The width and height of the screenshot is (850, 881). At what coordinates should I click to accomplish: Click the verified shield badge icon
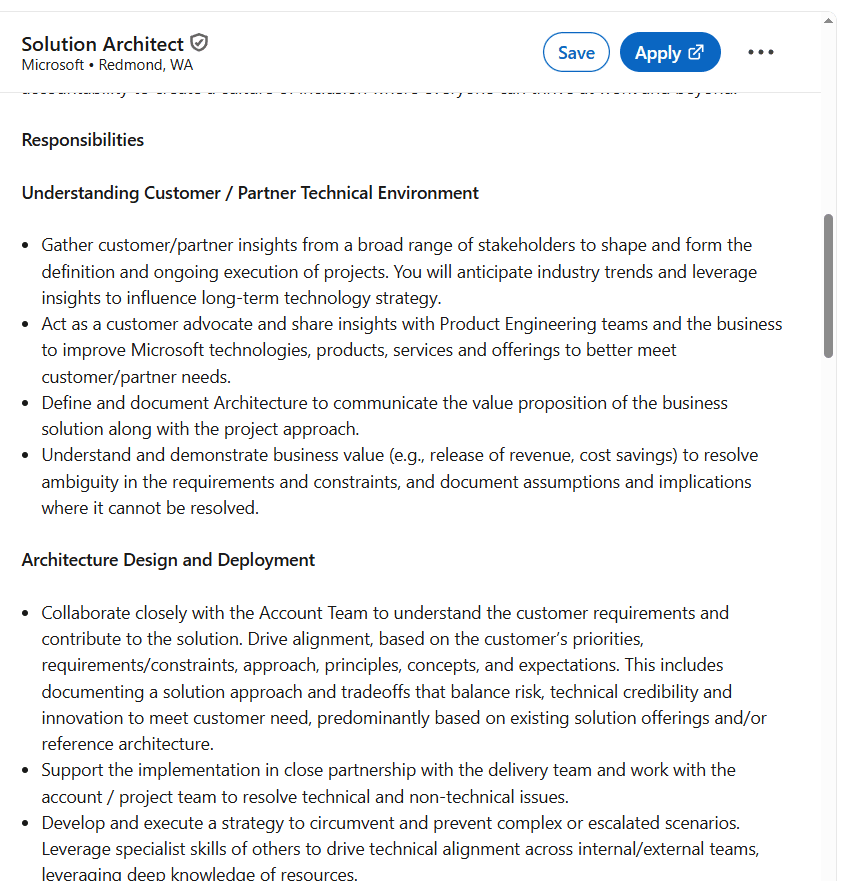tap(200, 43)
